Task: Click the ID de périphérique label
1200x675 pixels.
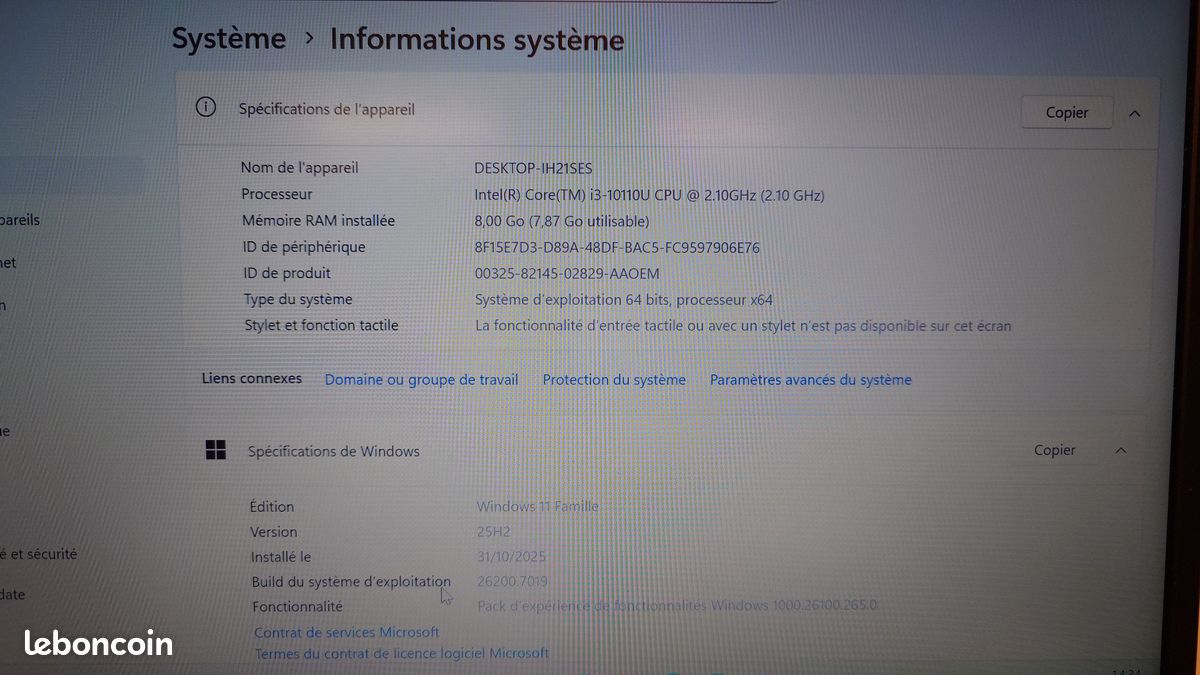Action: pos(304,246)
